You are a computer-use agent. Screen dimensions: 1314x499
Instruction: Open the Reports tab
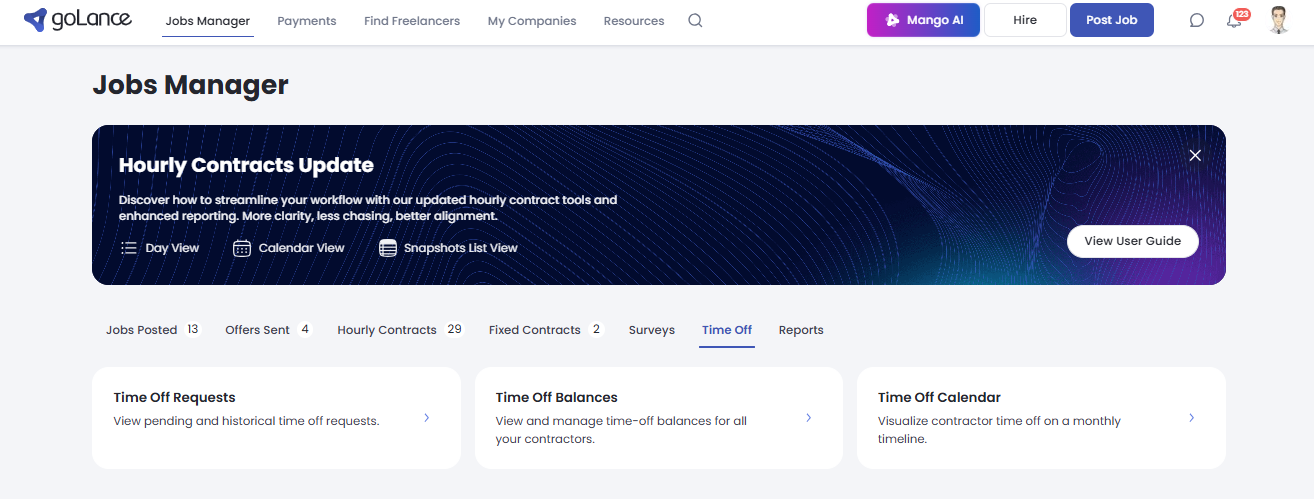pyautogui.click(x=801, y=330)
